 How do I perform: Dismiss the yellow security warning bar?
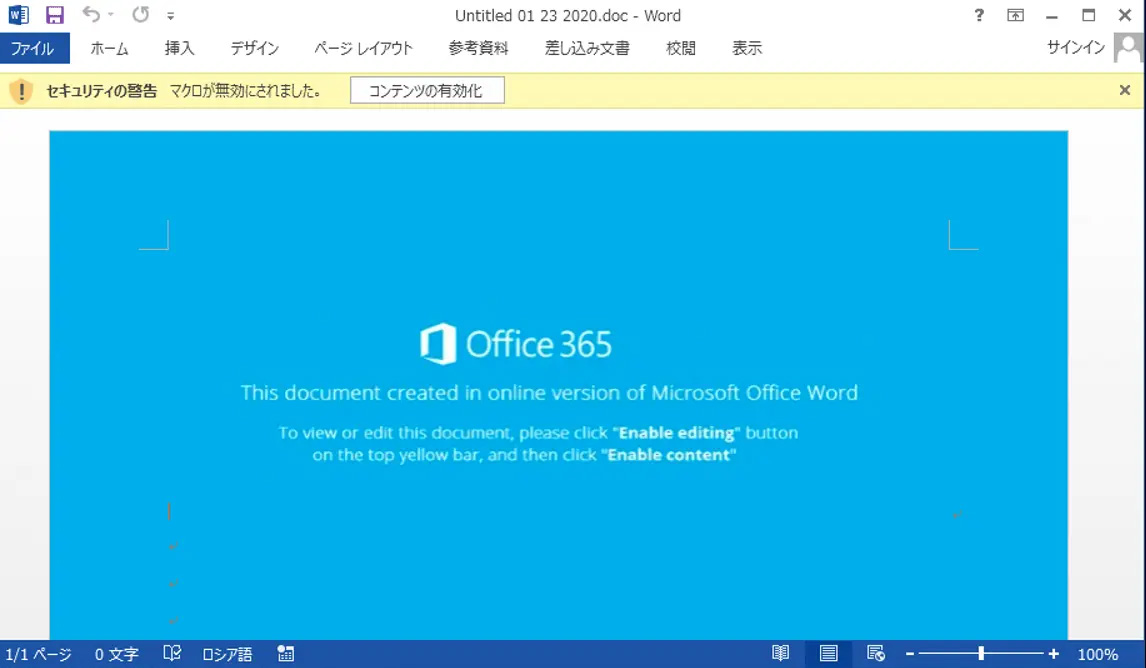click(1125, 90)
